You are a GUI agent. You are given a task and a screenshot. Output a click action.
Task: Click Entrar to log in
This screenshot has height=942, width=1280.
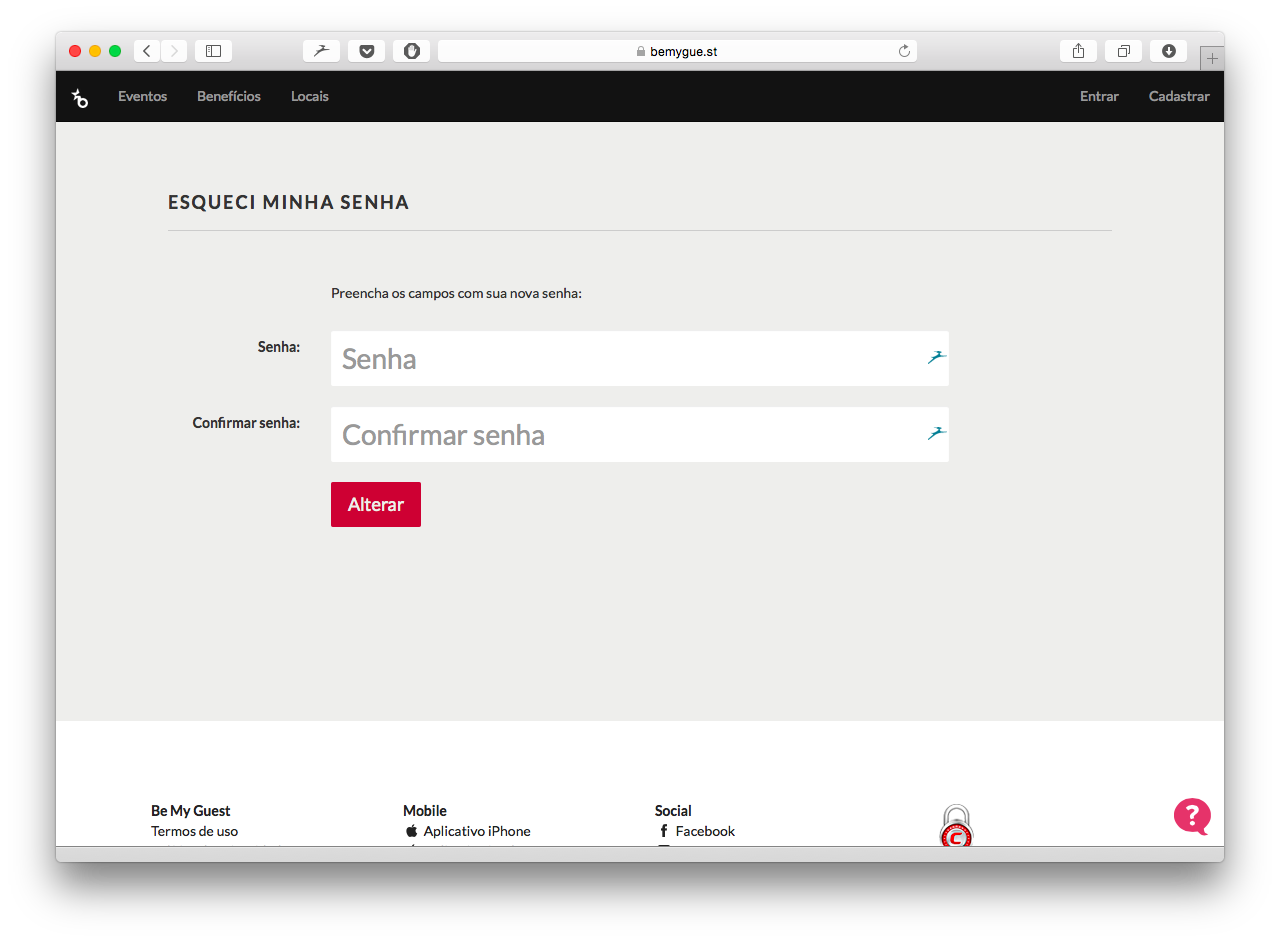[x=1099, y=97]
